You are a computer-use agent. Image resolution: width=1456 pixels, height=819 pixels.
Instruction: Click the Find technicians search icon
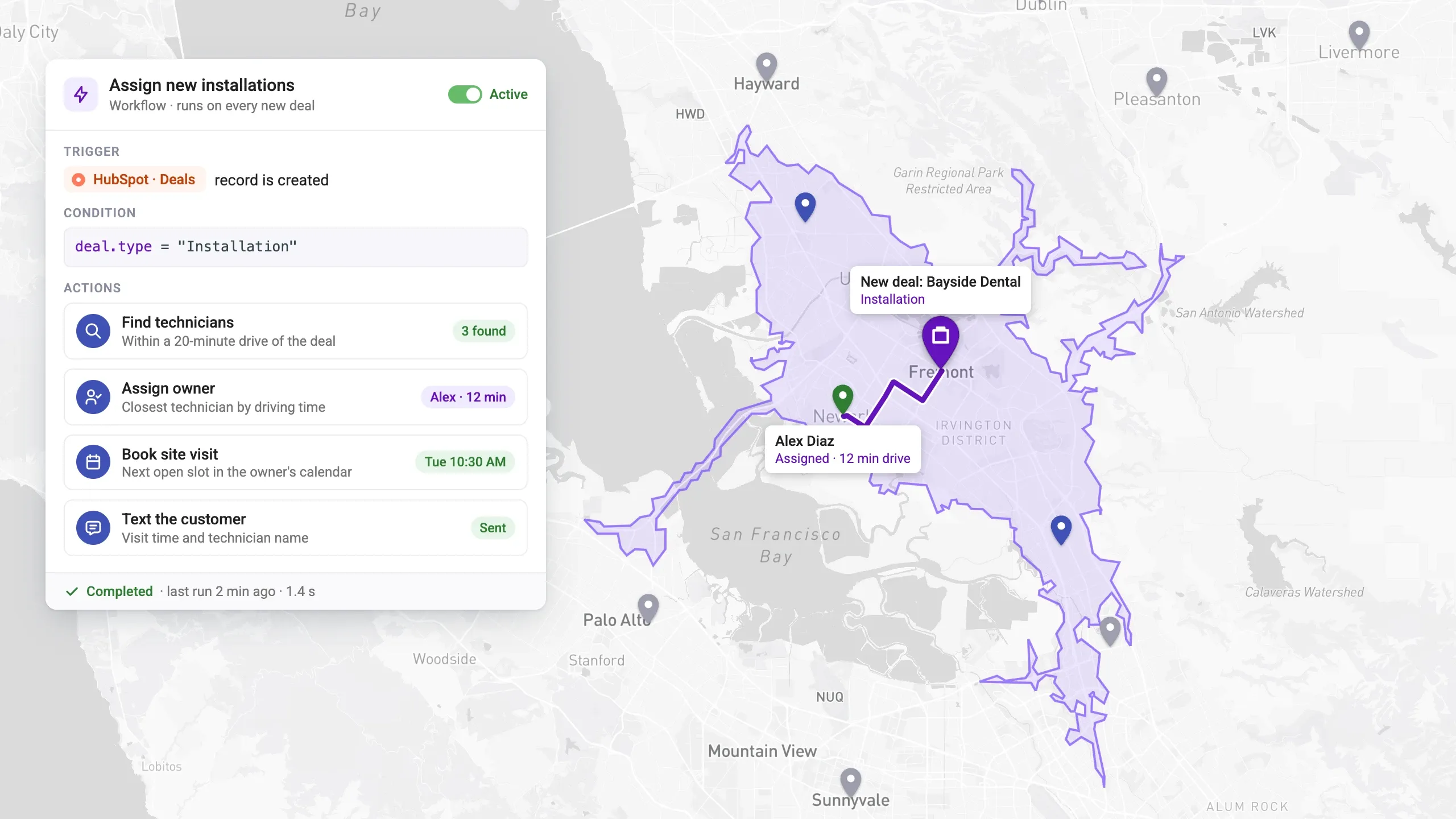[x=93, y=331]
